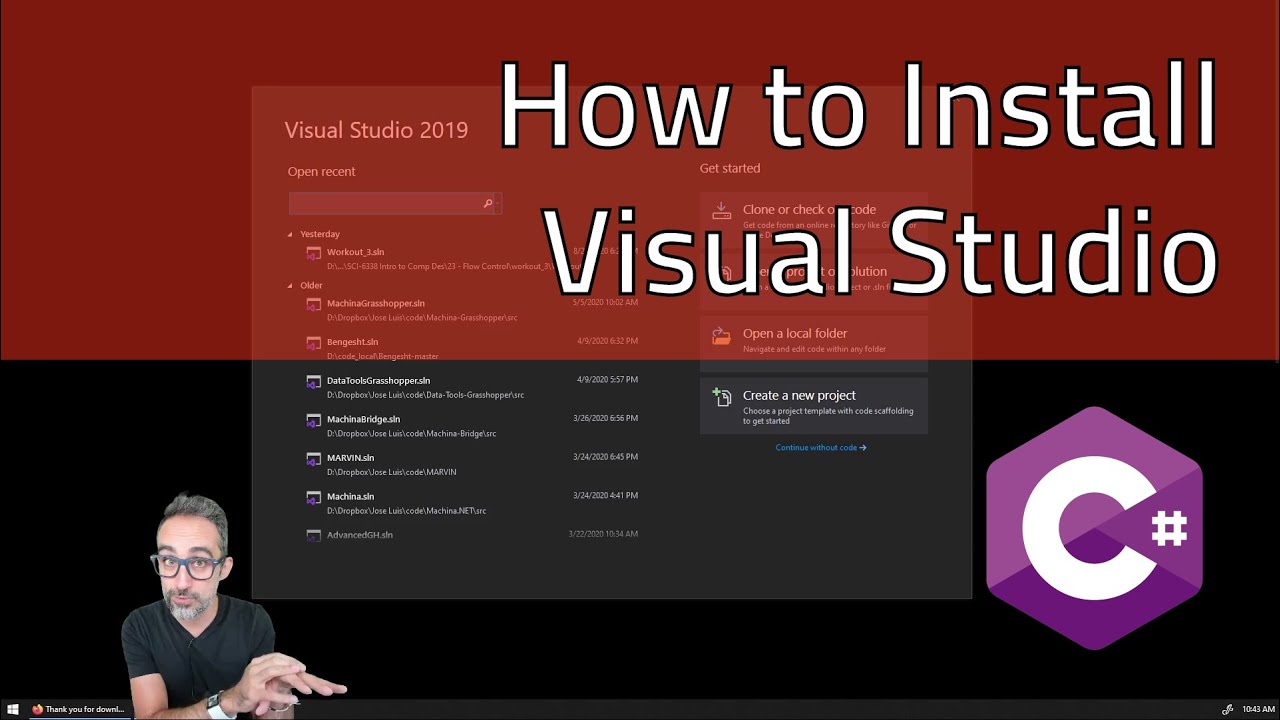Click the date 3/24/2020 6:45 PM
This screenshot has height=720, width=1280.
click(x=605, y=456)
